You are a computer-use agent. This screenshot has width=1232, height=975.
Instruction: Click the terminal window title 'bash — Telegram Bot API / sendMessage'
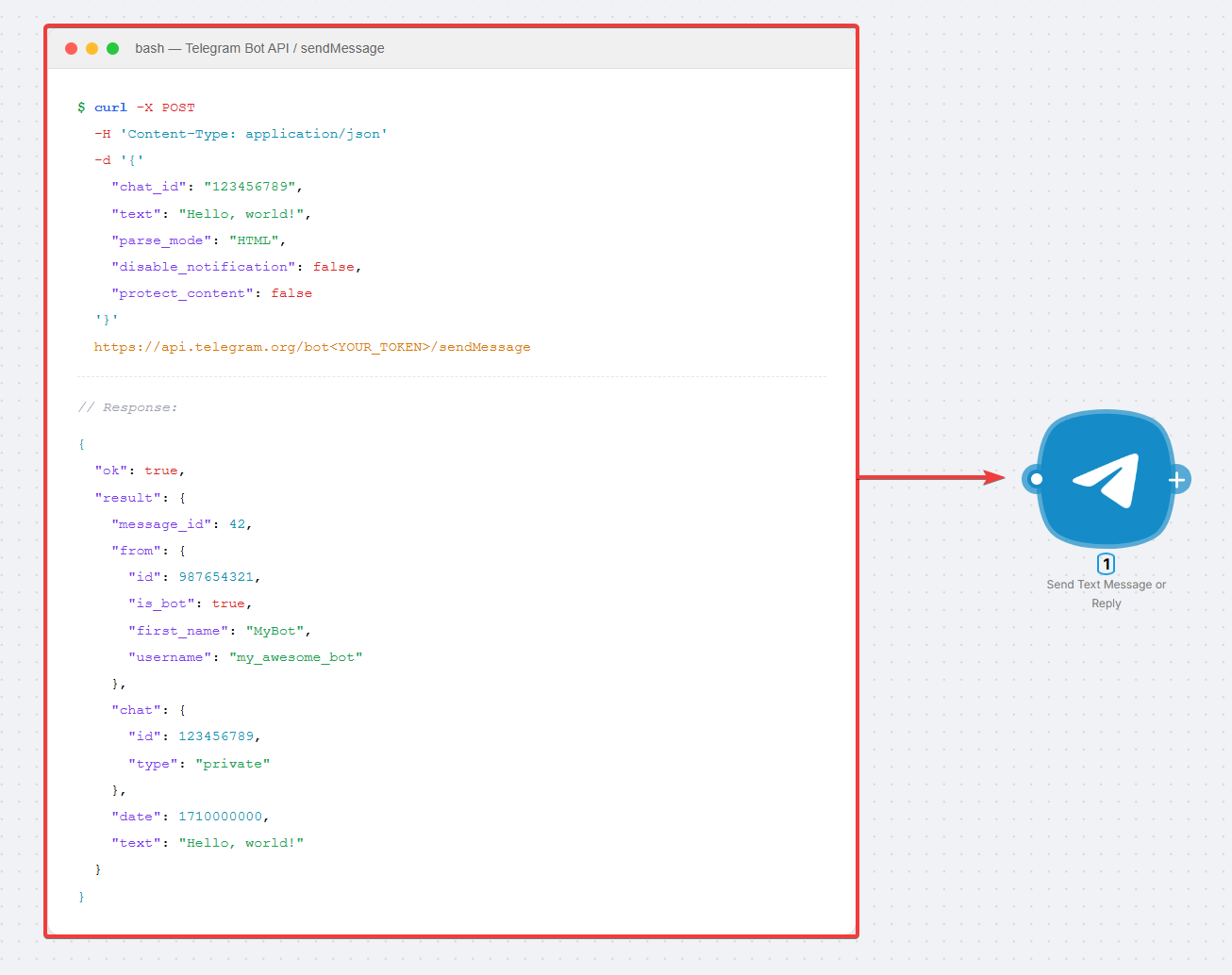click(x=259, y=48)
